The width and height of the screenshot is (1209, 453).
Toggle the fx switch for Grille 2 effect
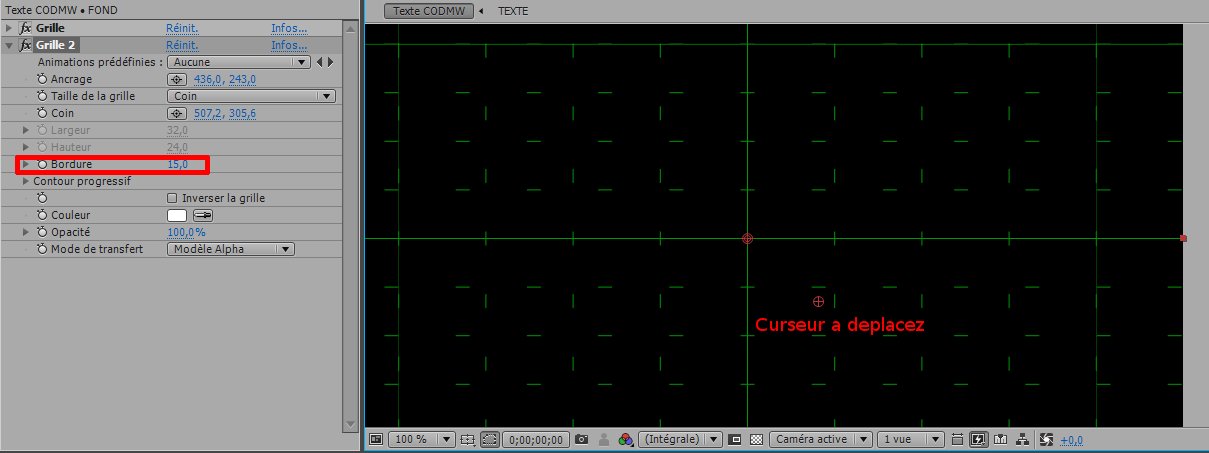point(26,45)
